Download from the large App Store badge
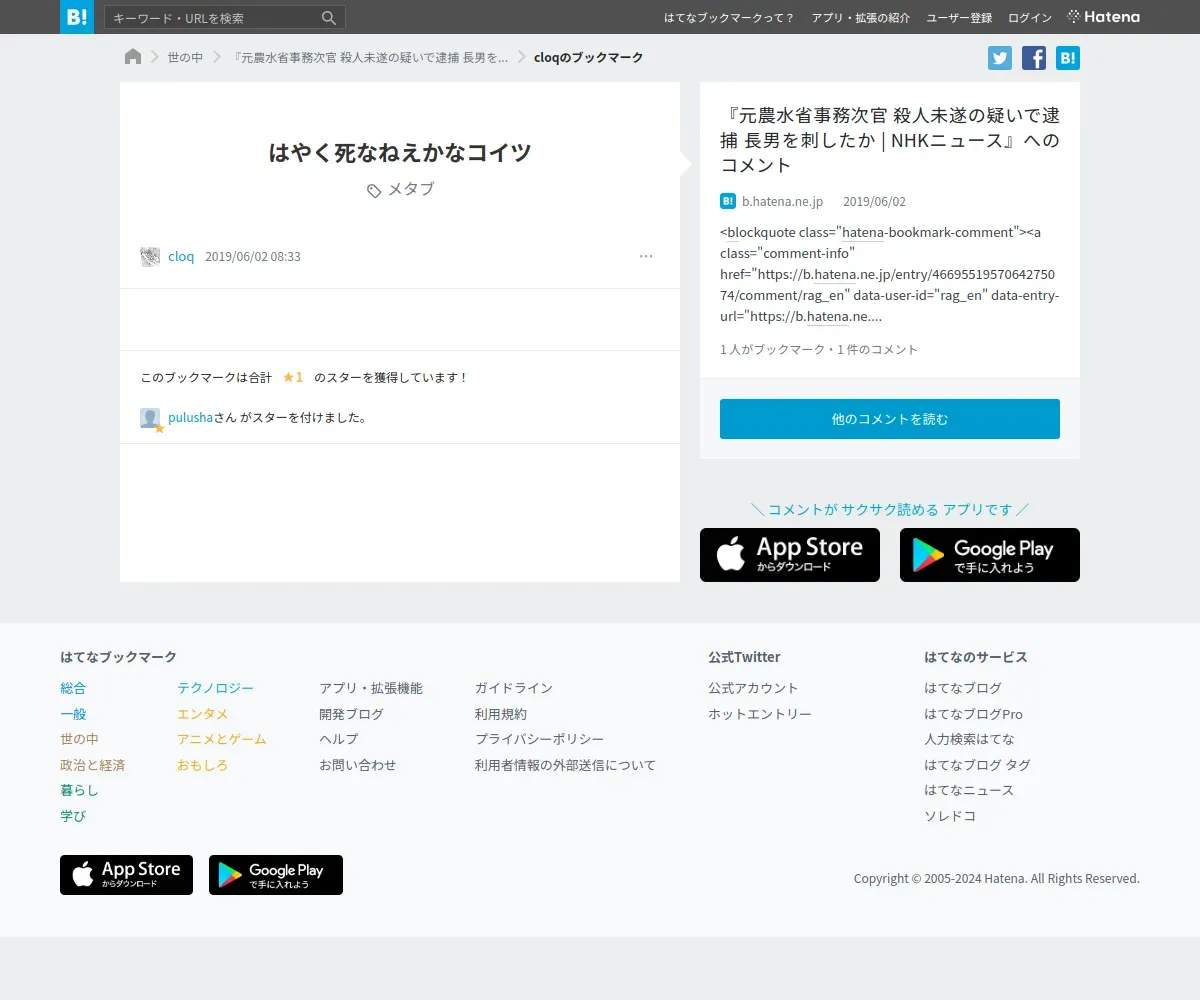The height and width of the screenshot is (1000, 1200). click(790, 555)
